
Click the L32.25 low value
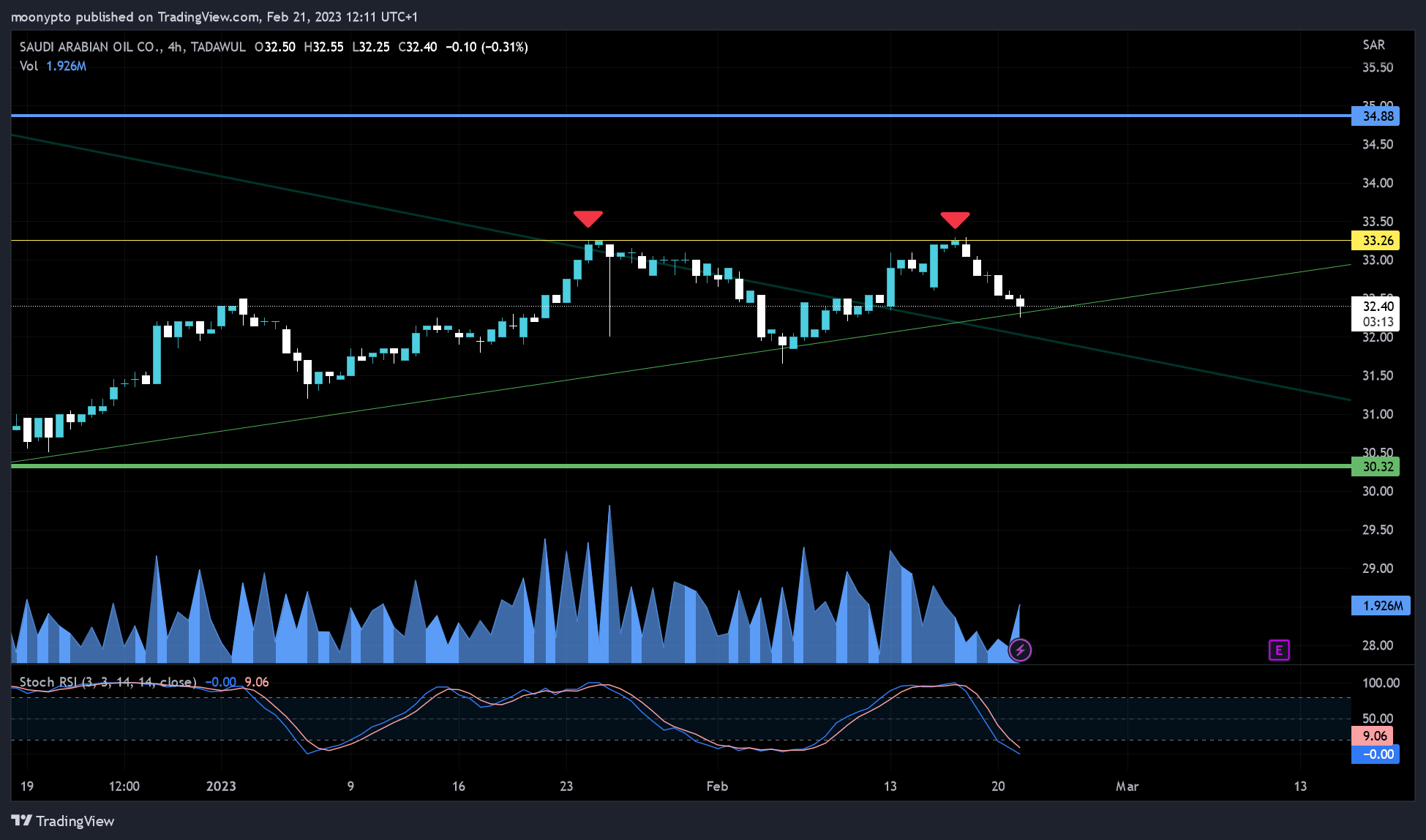click(371, 47)
